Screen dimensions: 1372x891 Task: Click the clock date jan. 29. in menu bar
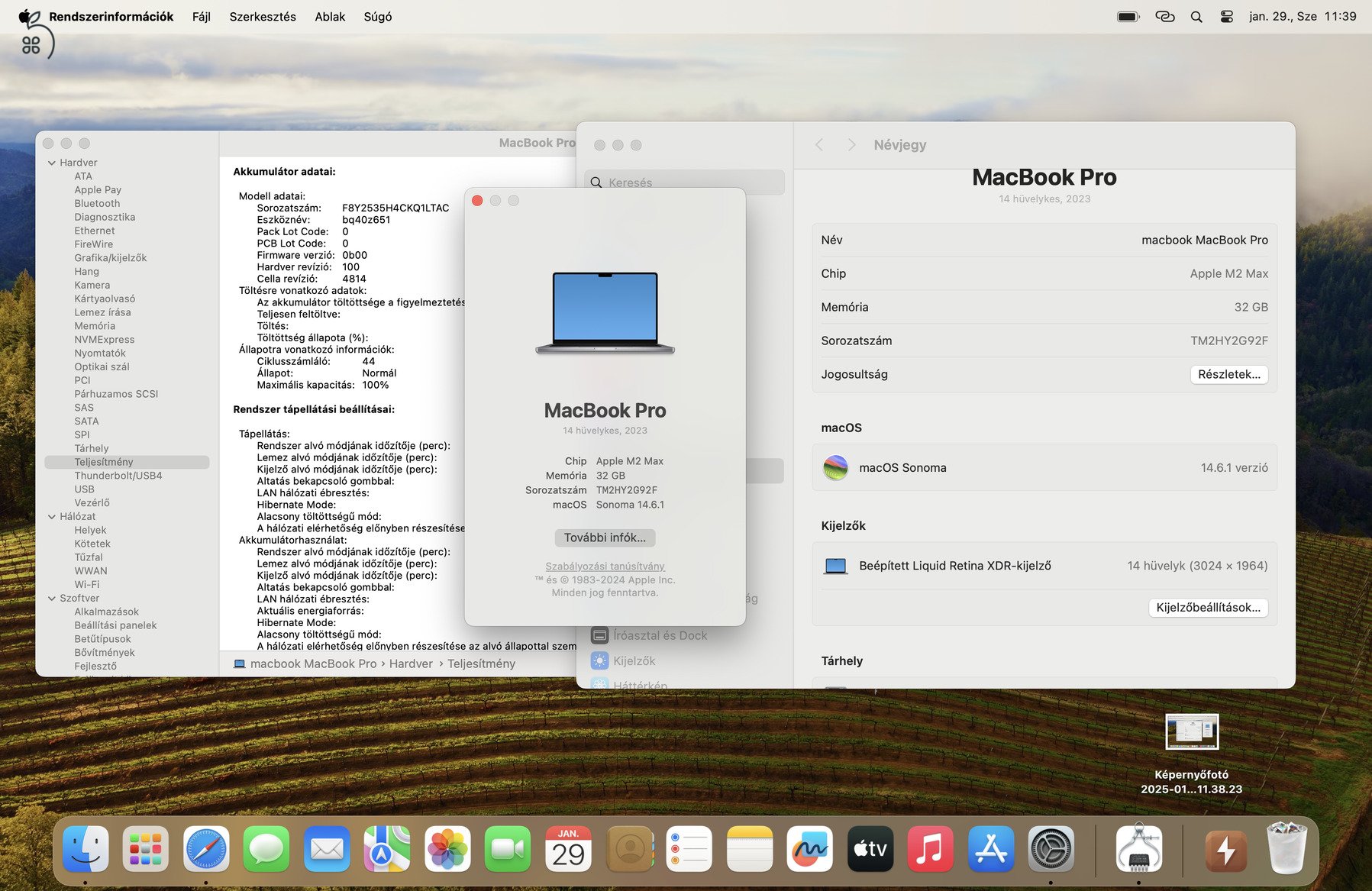point(1283,17)
